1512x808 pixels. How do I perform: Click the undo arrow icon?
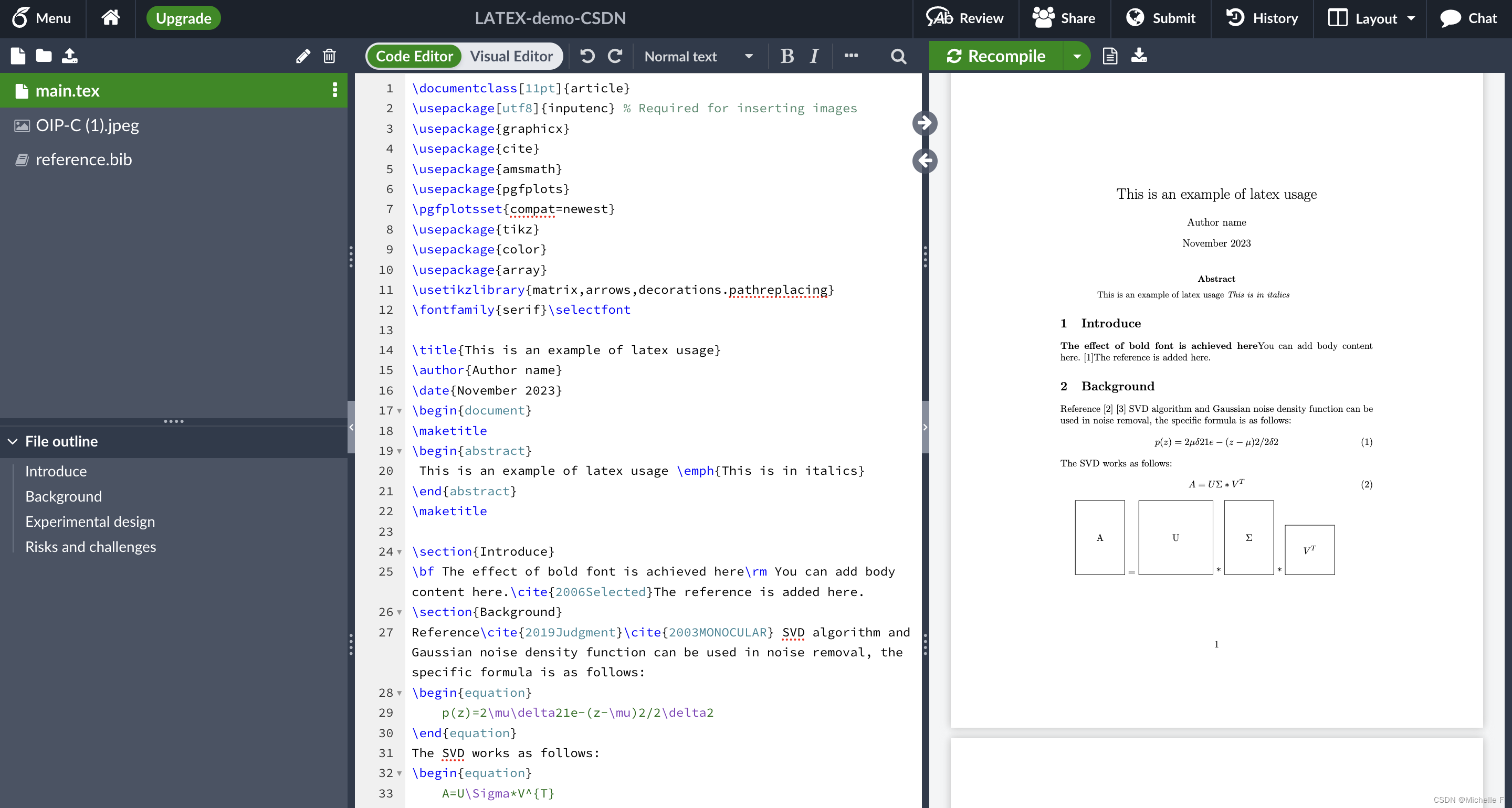coord(587,56)
